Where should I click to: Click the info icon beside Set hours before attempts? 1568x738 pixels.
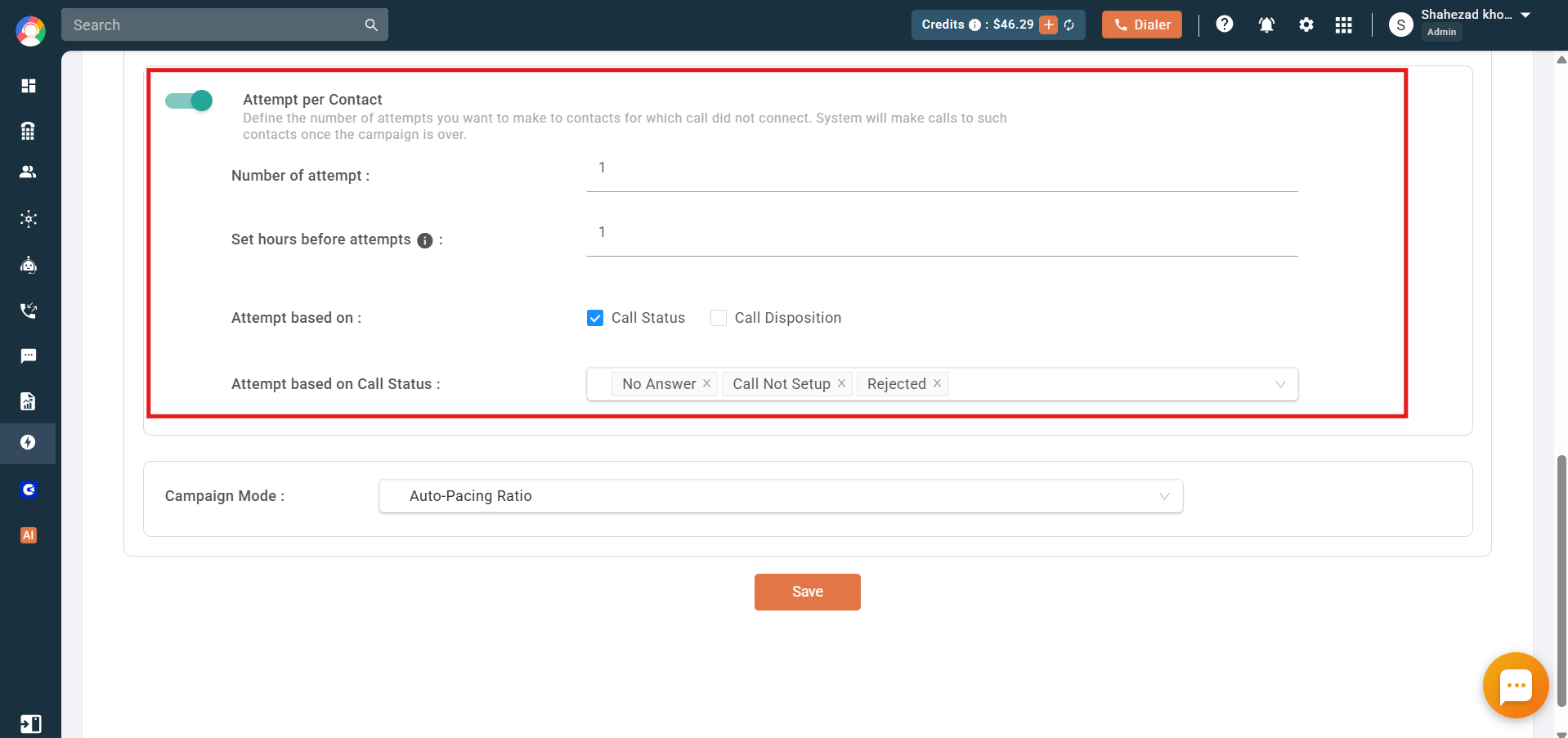pyautogui.click(x=425, y=240)
